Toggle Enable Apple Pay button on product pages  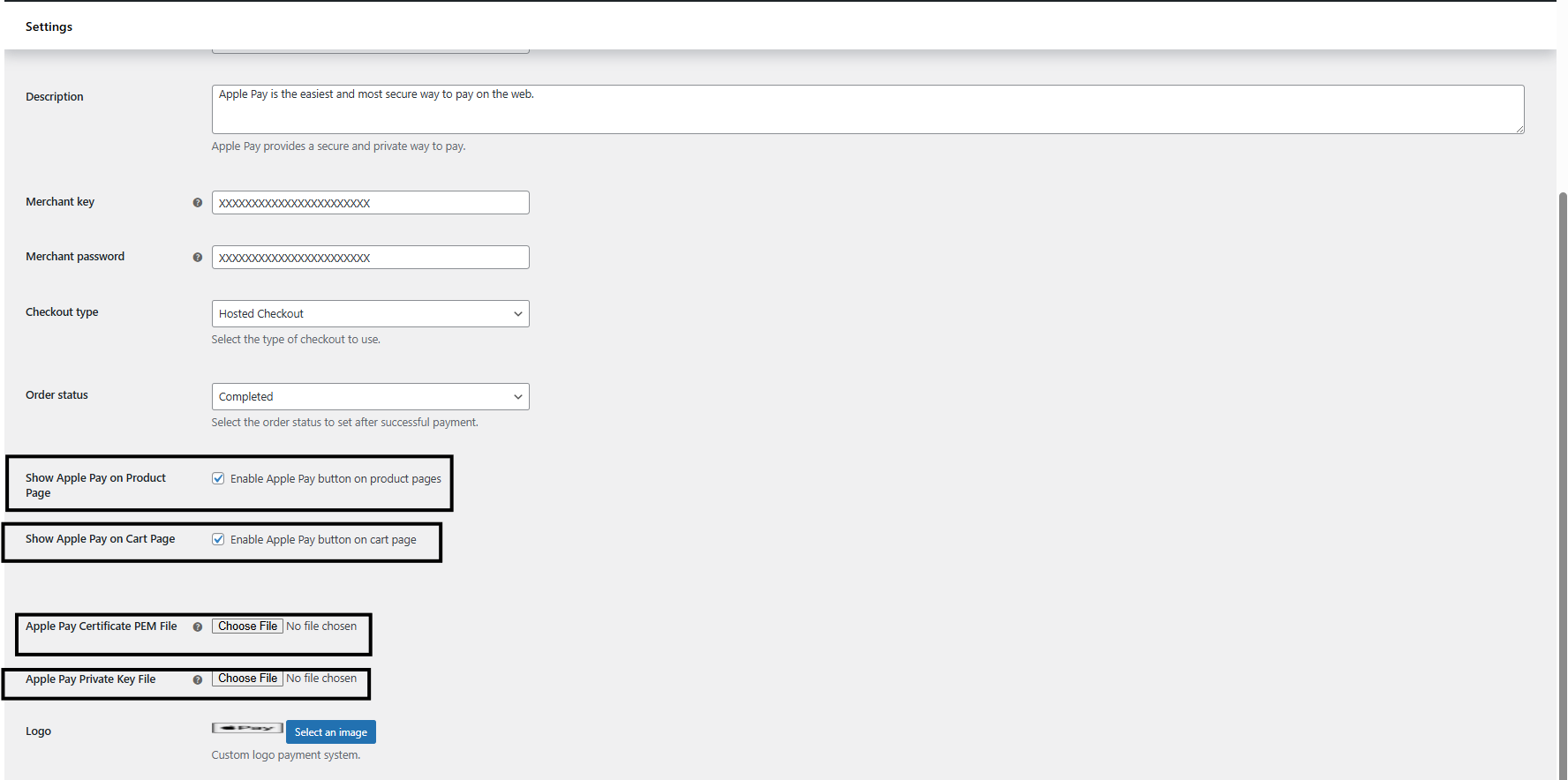218,478
